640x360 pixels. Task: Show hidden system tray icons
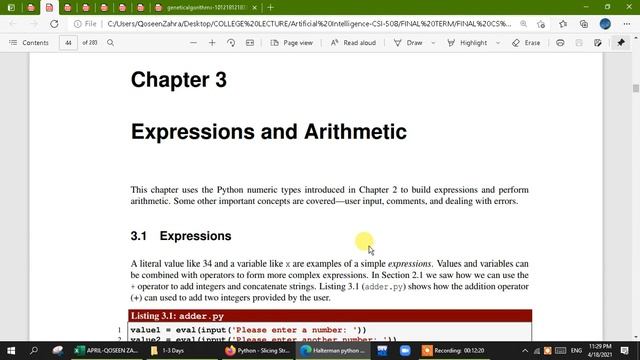pos(525,351)
